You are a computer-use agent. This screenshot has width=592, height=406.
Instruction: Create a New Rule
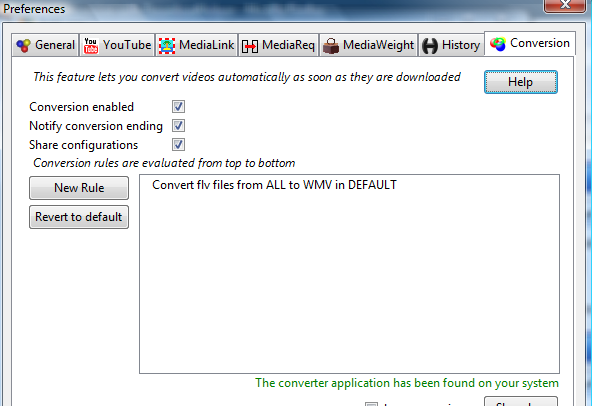tap(79, 188)
